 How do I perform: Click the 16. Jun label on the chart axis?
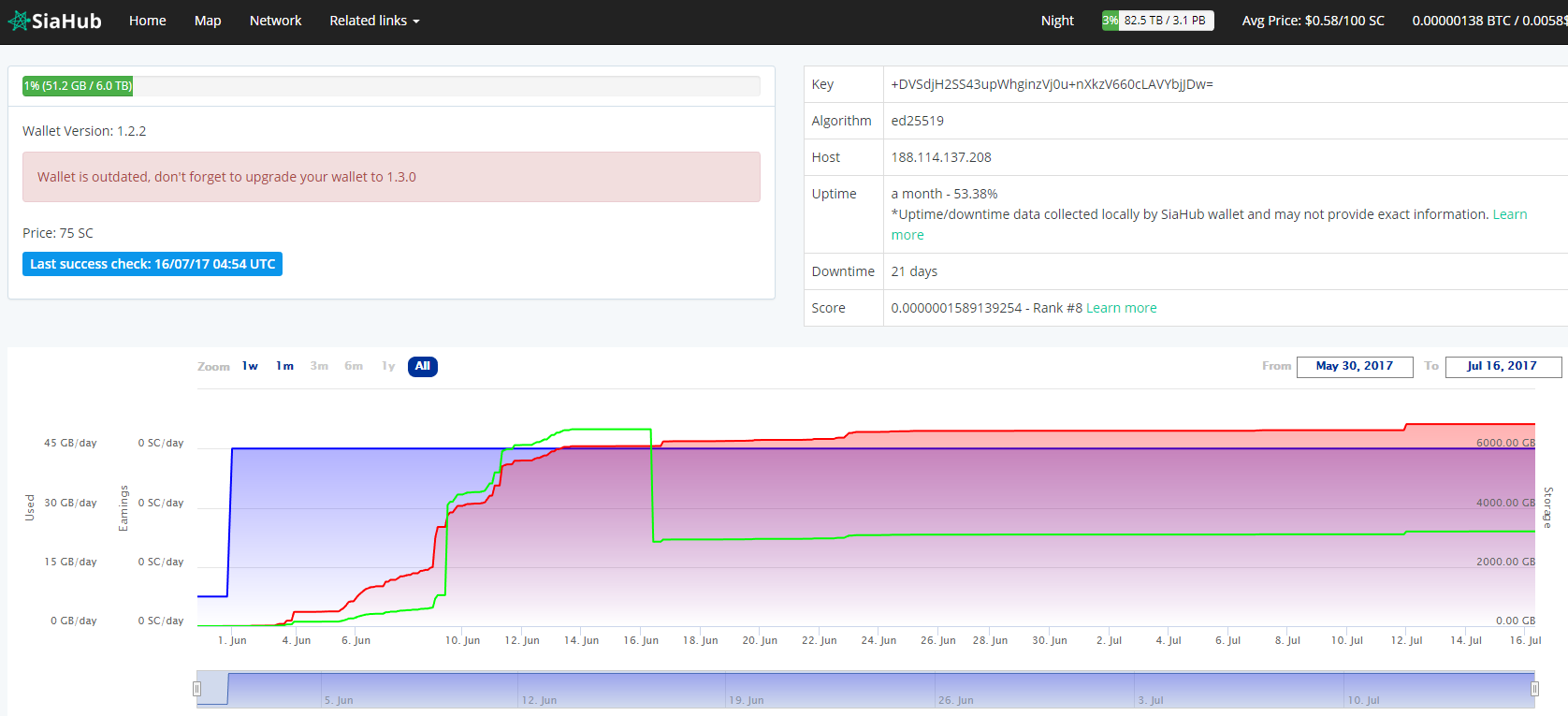[x=641, y=640]
